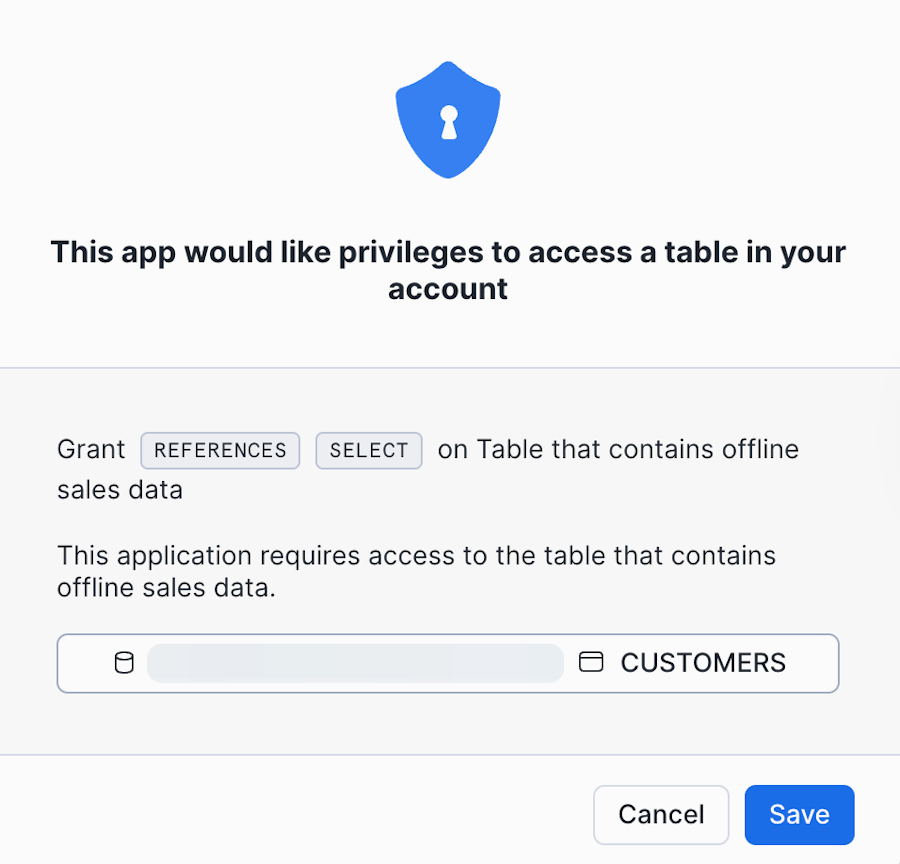Viewport: 900px width, 864px height.
Task: Click the privileges request heading text
Action: point(448,252)
